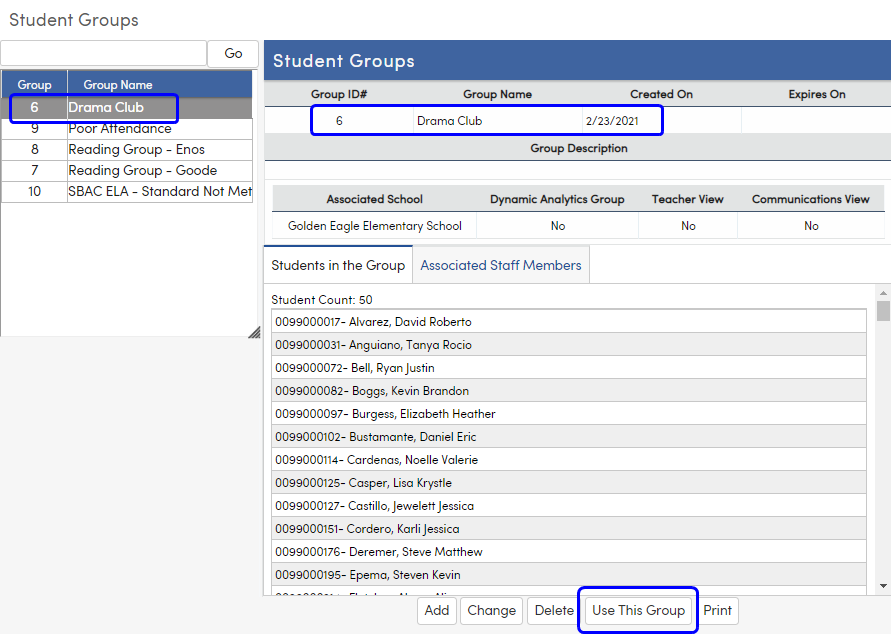891x636 pixels.
Task: Click the Go search button
Action: click(x=232, y=54)
